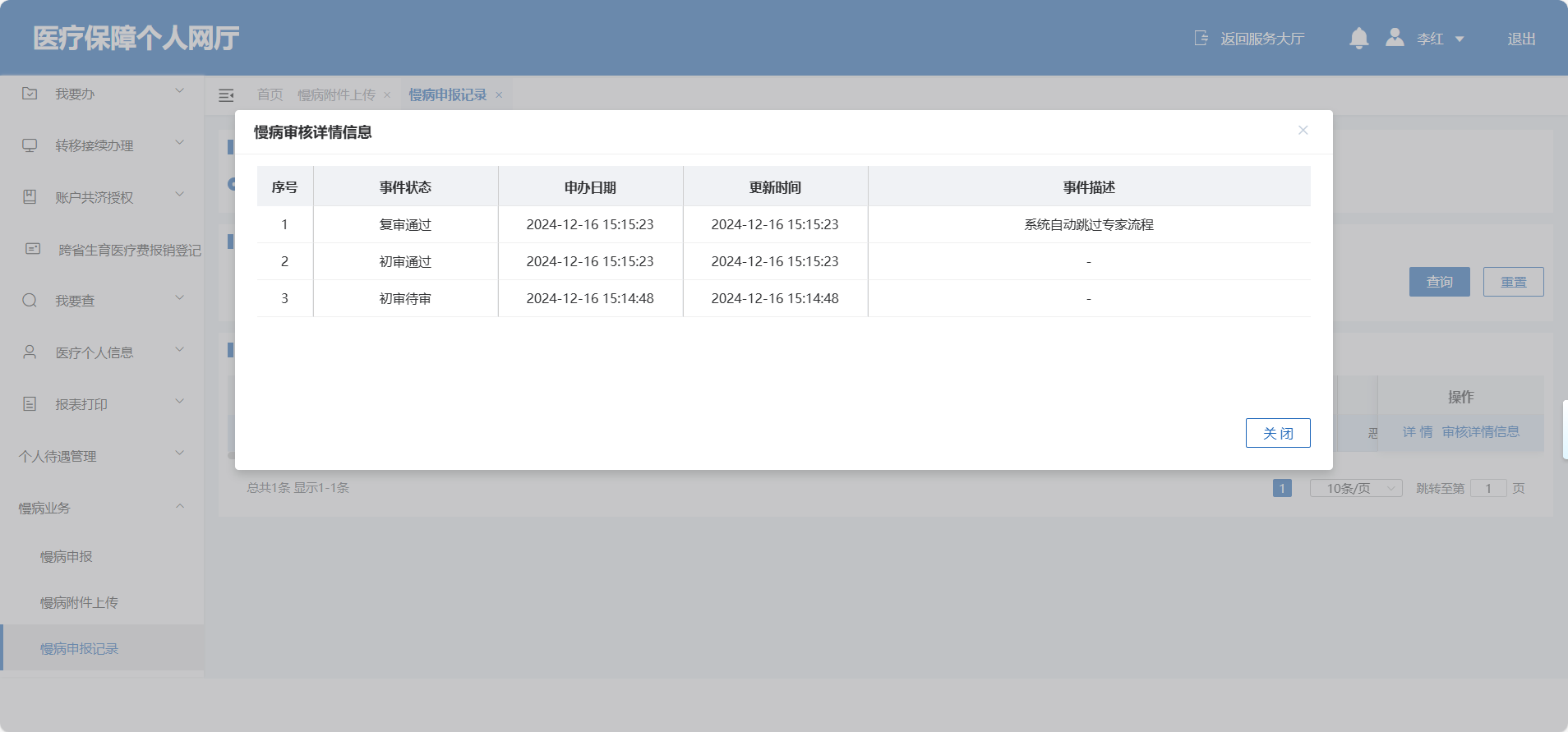Viewport: 1568px width, 732px height.
Task: Click the return to service hall icon
Action: click(1201, 39)
